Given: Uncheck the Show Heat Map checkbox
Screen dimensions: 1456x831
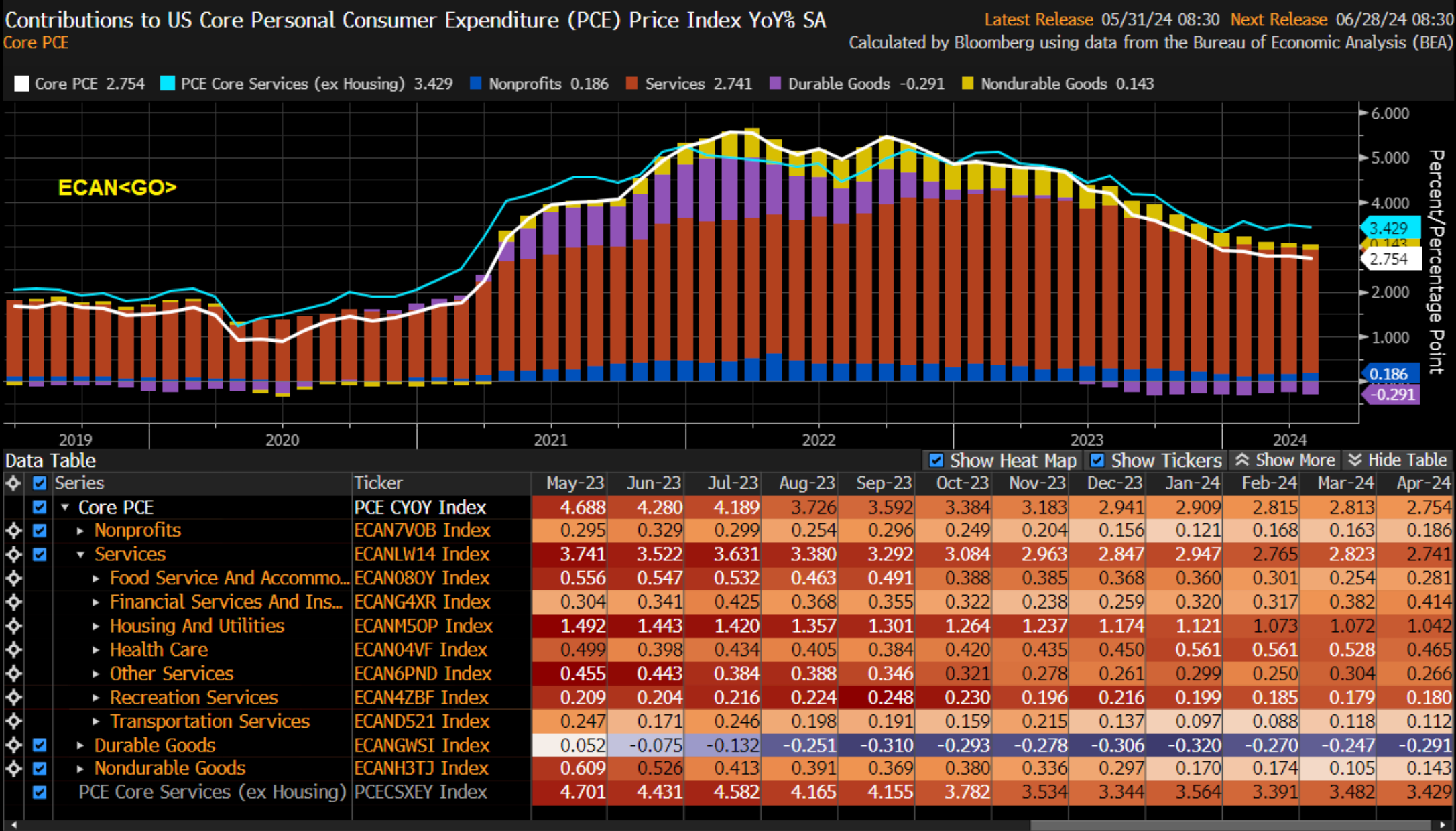Looking at the screenshot, I should click(936, 461).
